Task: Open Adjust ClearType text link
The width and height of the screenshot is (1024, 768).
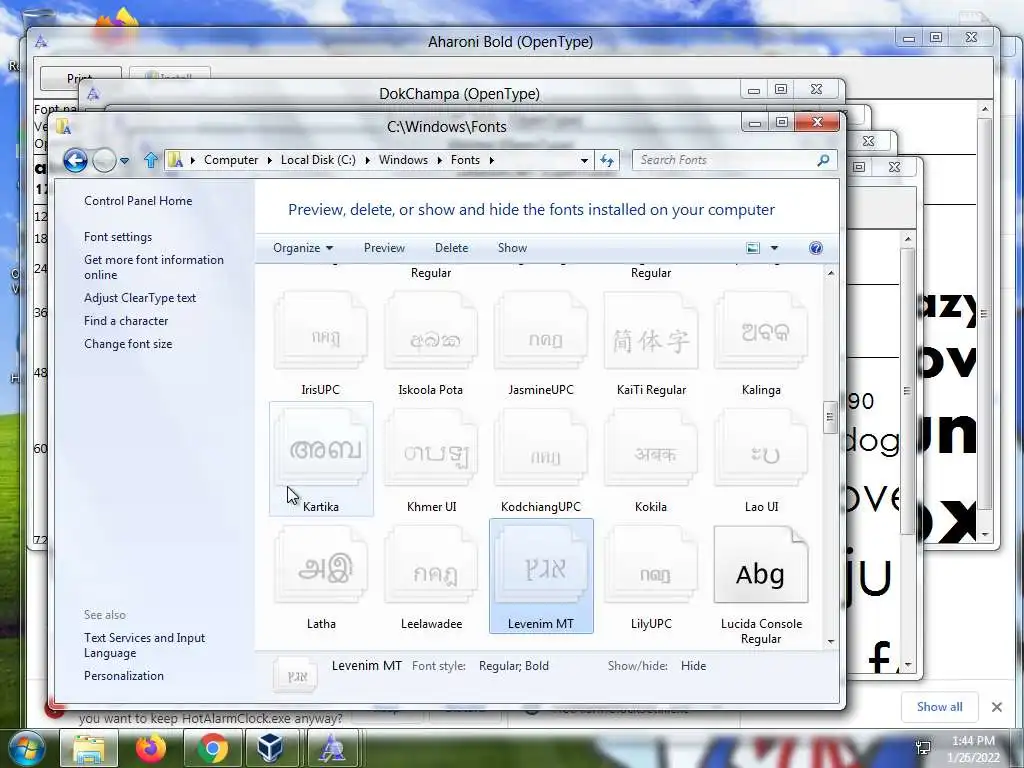Action: point(140,298)
